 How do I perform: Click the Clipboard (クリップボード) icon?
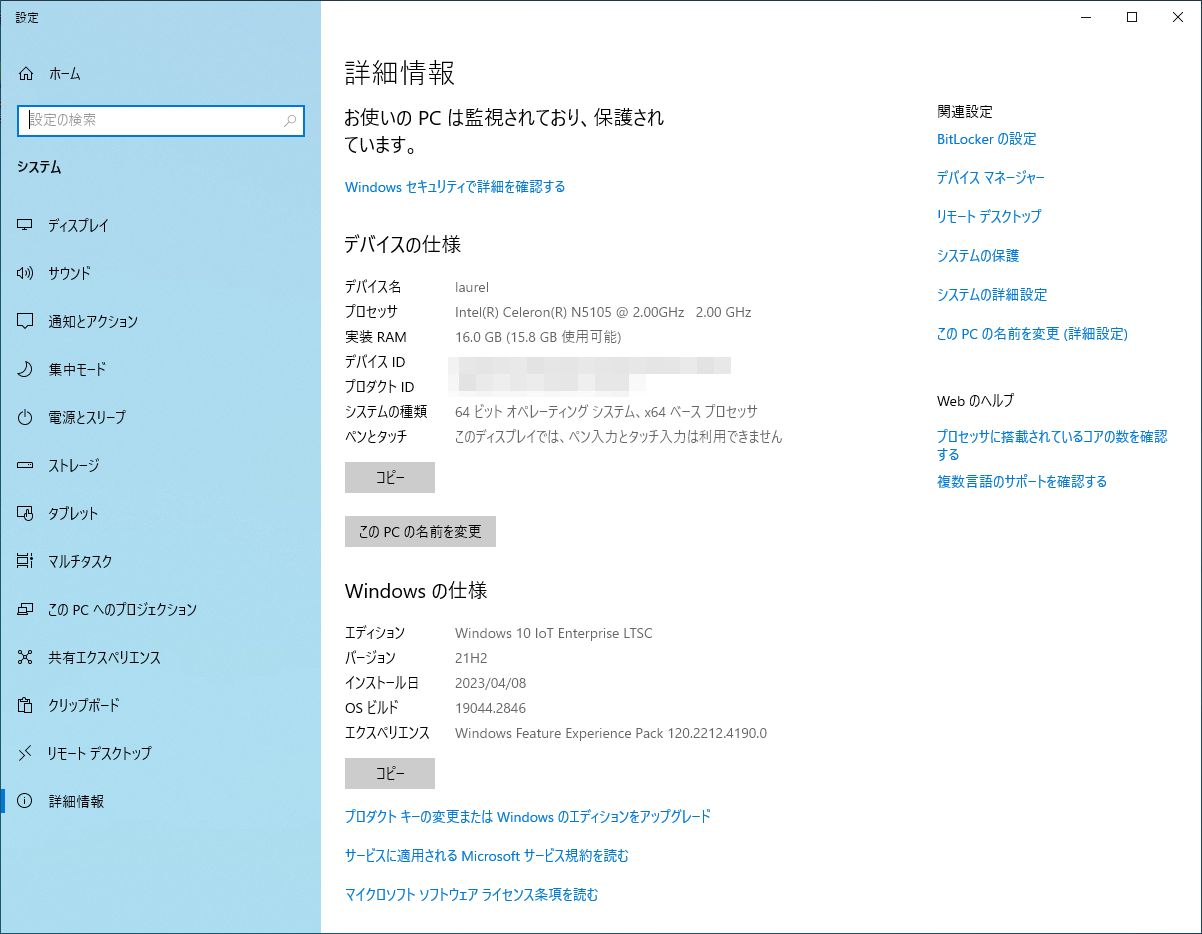pos(26,706)
